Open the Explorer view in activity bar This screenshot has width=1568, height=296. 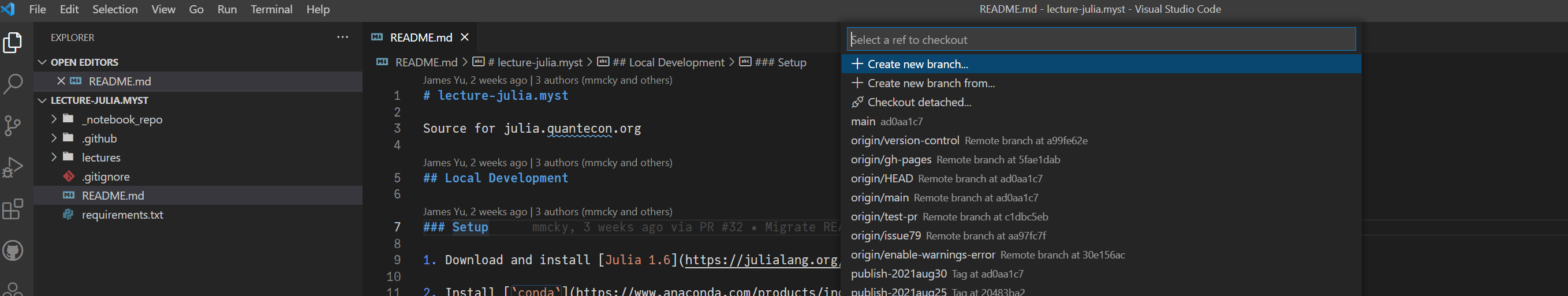[13, 43]
